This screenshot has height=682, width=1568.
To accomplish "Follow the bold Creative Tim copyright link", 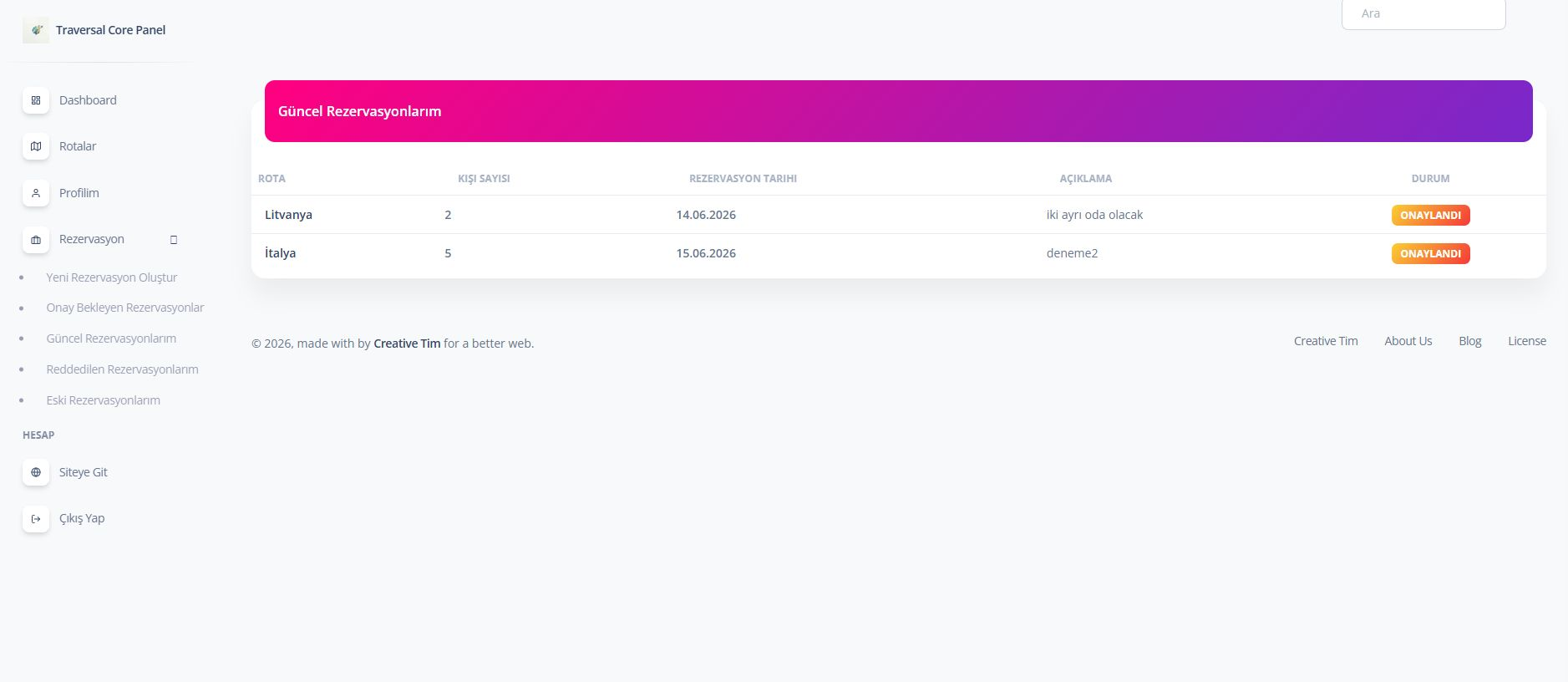I will pyautogui.click(x=407, y=344).
